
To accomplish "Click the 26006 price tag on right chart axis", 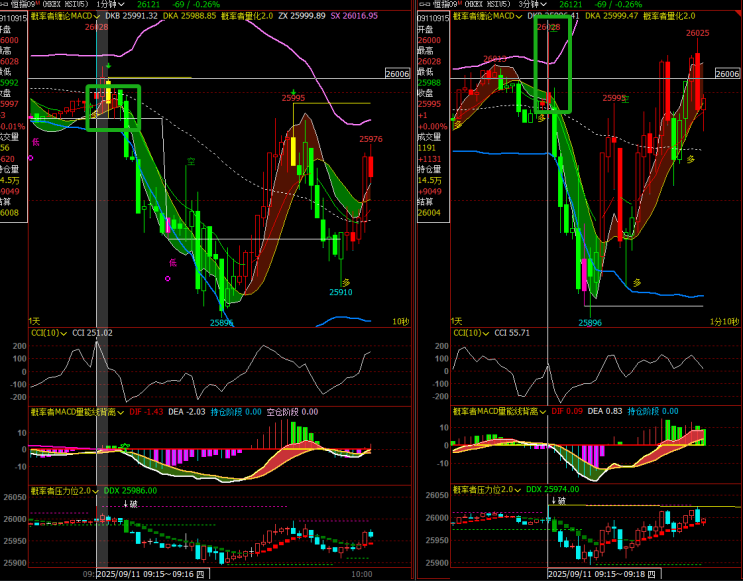I will (x=727, y=73).
